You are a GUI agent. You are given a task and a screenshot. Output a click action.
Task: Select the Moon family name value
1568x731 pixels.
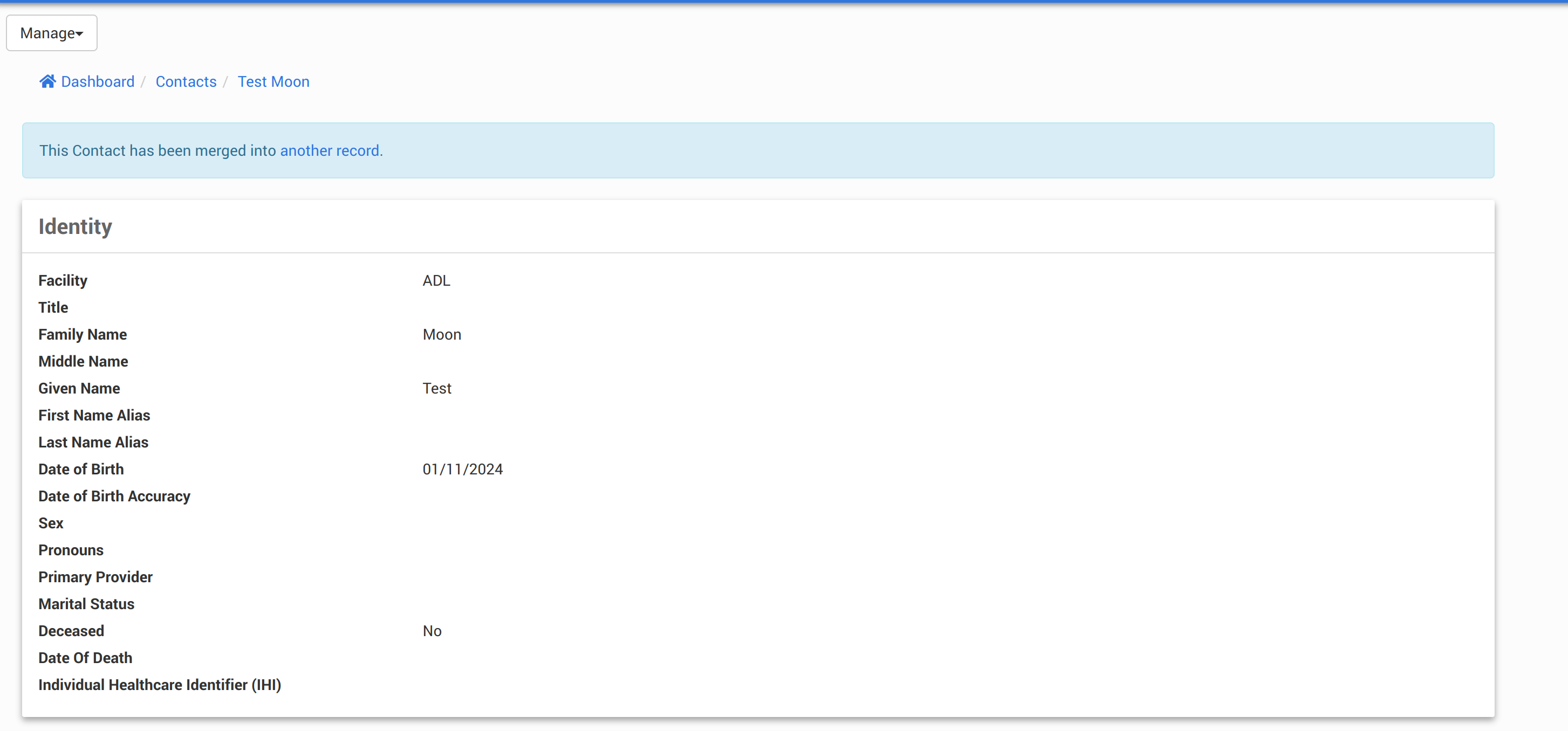tap(441, 334)
